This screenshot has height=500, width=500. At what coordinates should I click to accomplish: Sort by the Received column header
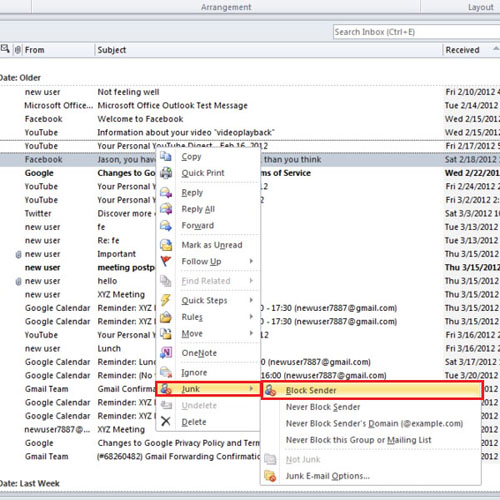click(471, 50)
